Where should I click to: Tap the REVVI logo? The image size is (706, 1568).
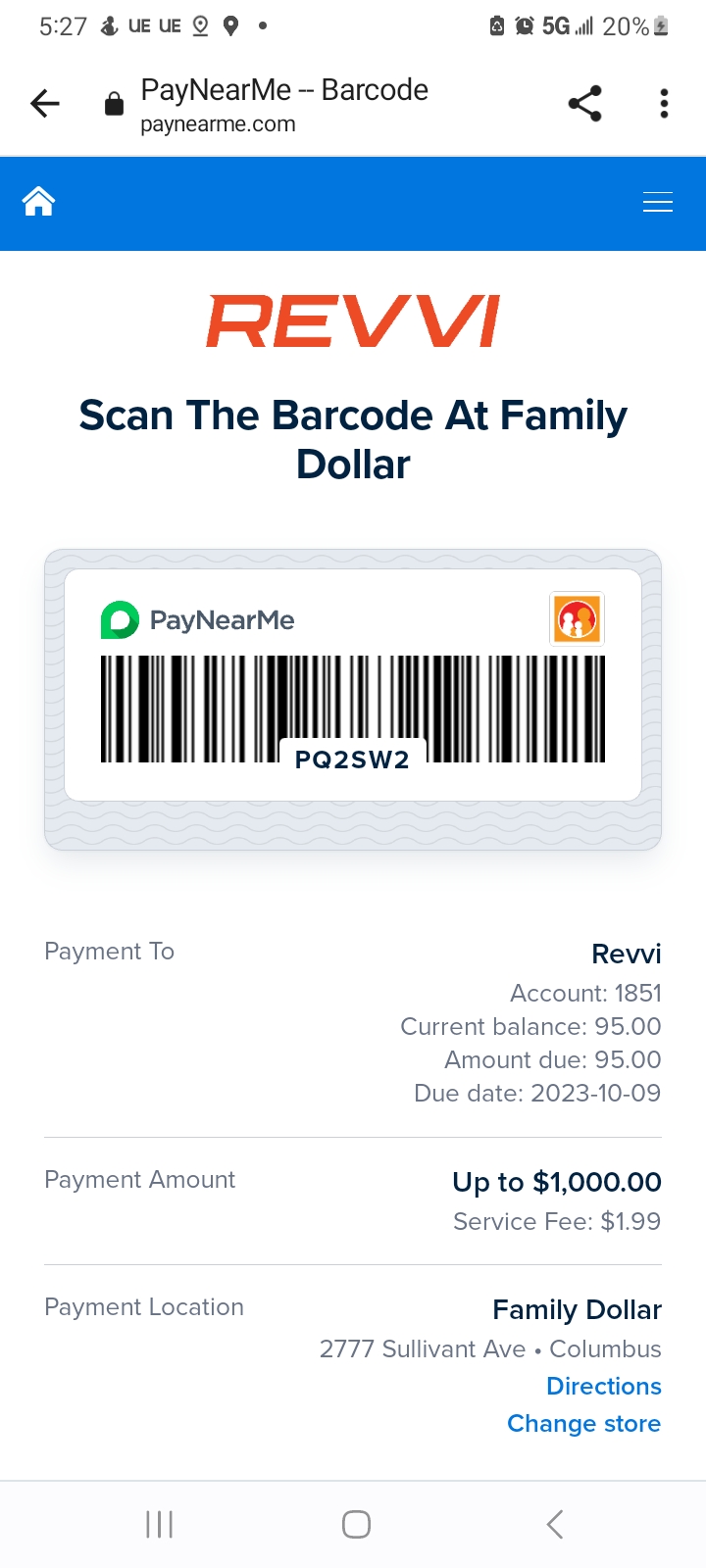click(353, 322)
